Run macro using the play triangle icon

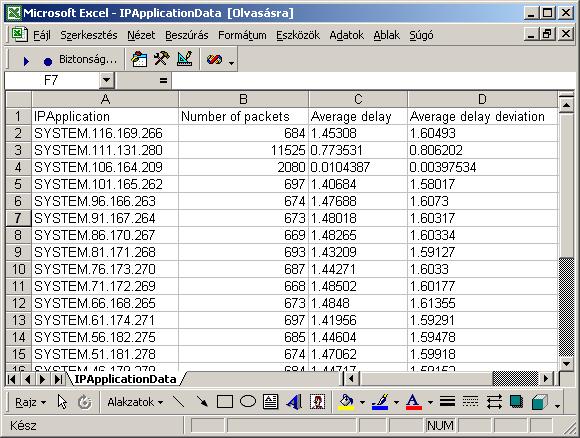tap(26, 61)
